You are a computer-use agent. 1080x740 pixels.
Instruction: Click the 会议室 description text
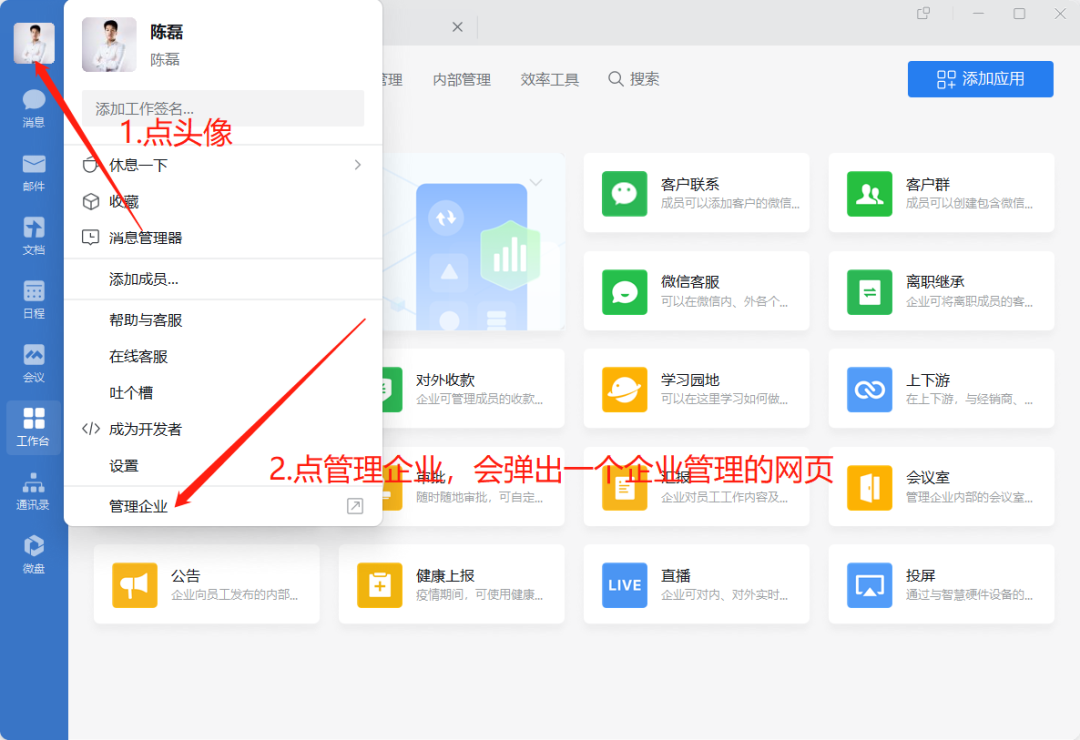coord(969,497)
